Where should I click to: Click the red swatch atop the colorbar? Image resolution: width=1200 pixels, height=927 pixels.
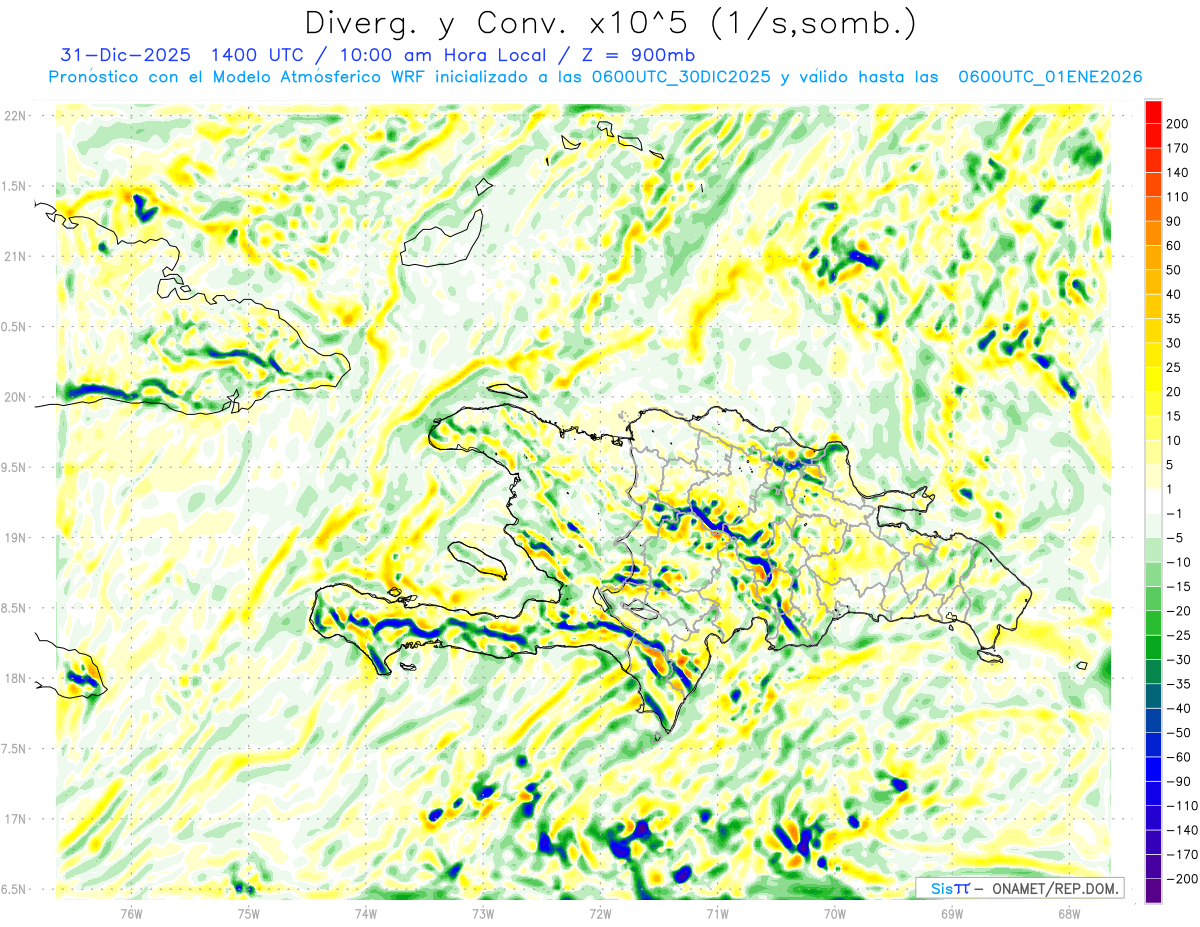coord(1152,111)
